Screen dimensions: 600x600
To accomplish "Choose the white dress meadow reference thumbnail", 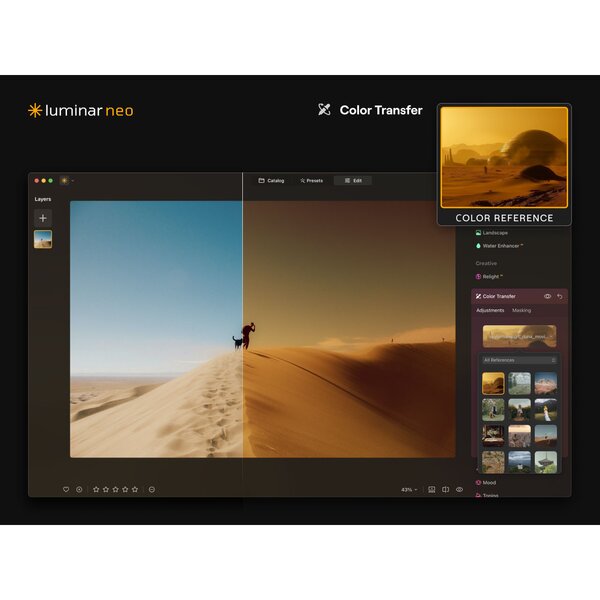I will [546, 410].
